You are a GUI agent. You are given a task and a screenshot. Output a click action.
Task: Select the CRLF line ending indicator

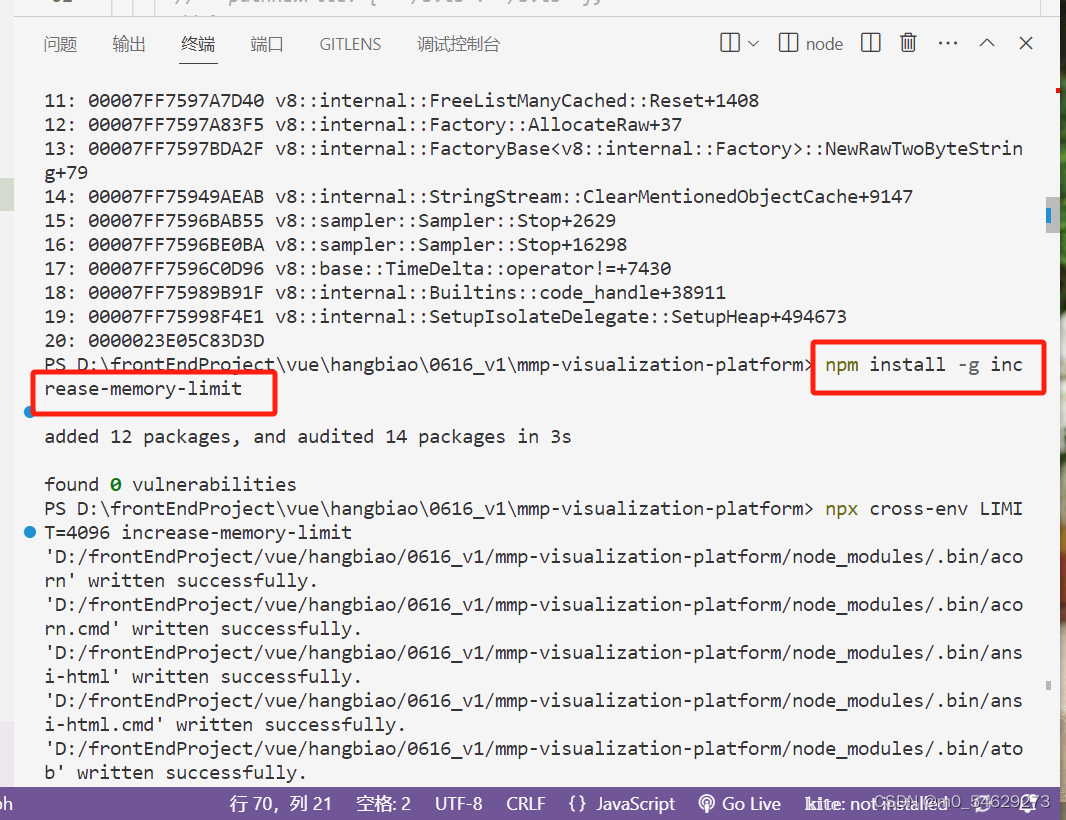pos(526,803)
